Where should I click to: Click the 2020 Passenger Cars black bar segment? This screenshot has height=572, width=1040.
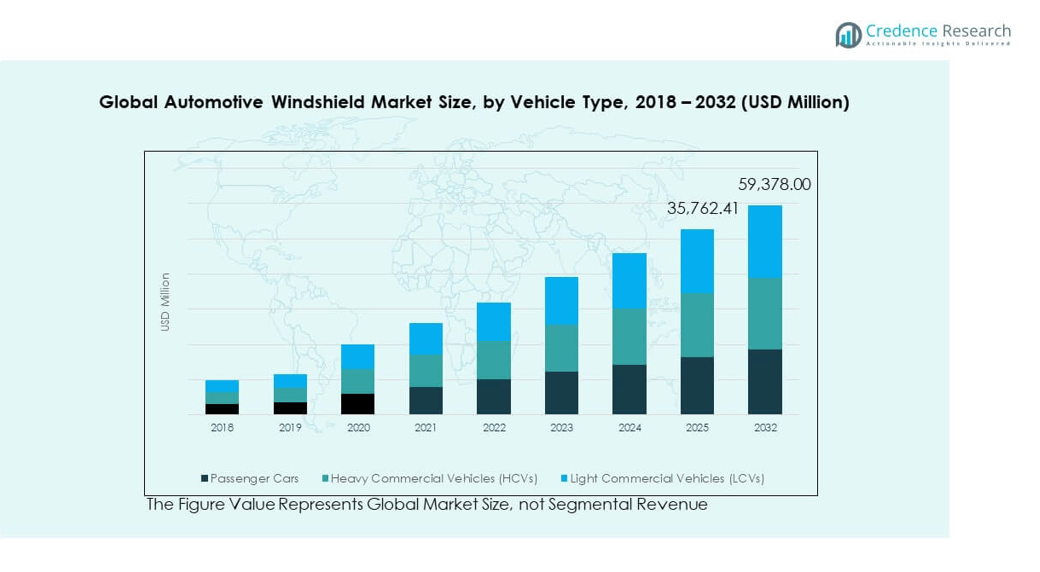pyautogui.click(x=358, y=404)
